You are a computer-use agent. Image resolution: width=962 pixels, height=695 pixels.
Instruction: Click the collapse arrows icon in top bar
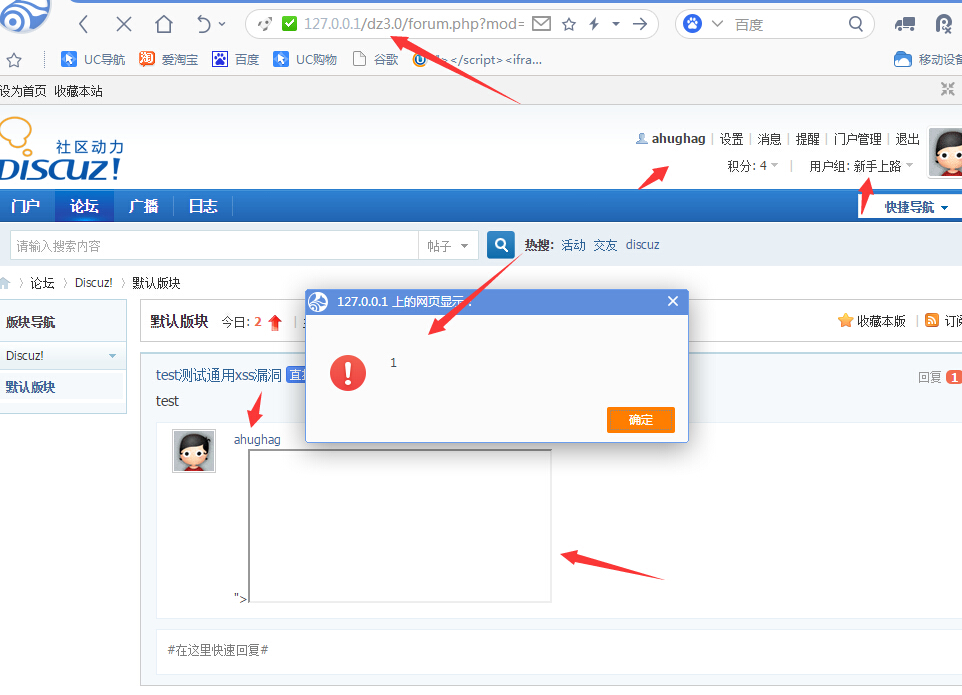(x=948, y=90)
